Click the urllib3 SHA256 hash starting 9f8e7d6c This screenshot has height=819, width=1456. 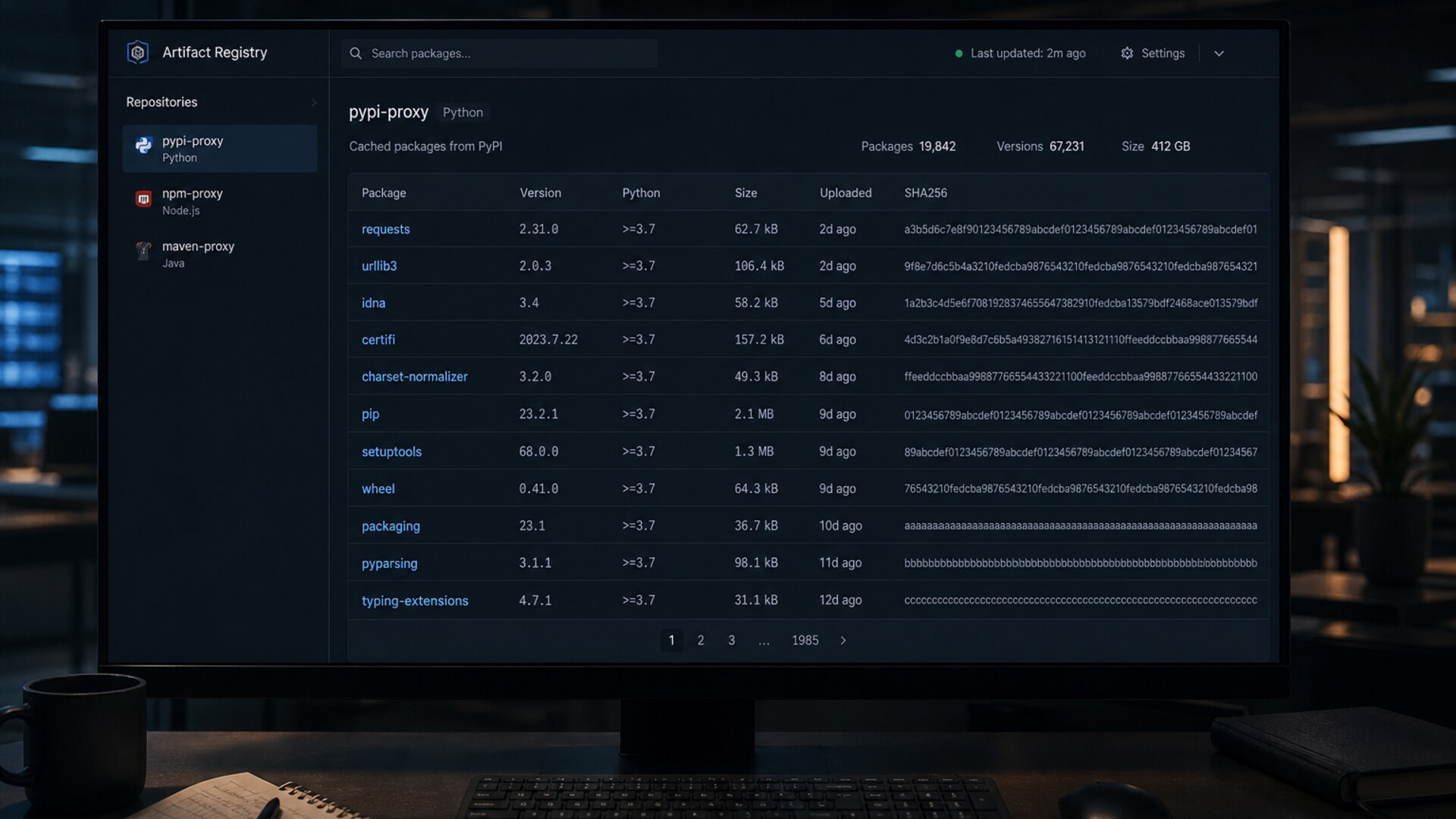pyautogui.click(x=1081, y=266)
